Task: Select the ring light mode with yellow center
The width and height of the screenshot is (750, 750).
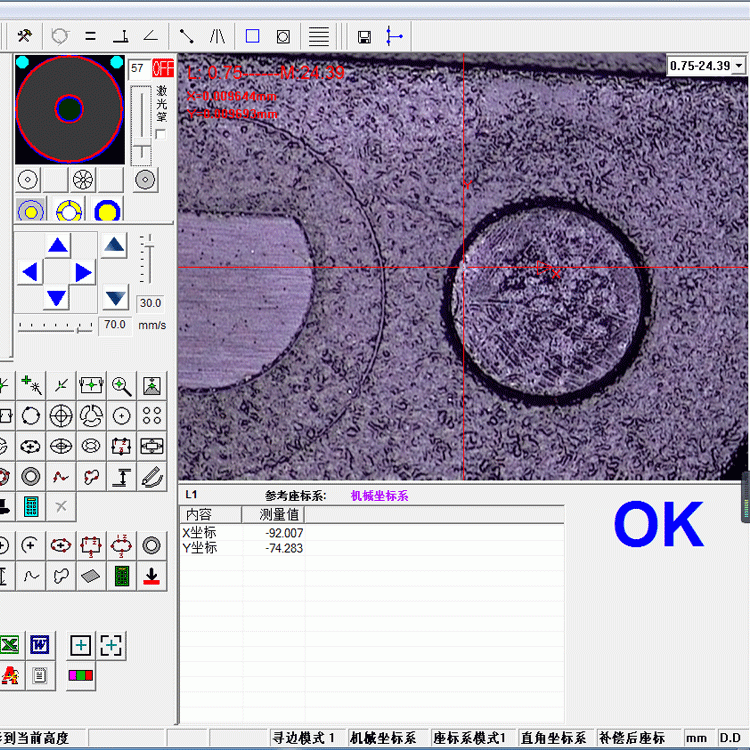Action: click(31, 211)
